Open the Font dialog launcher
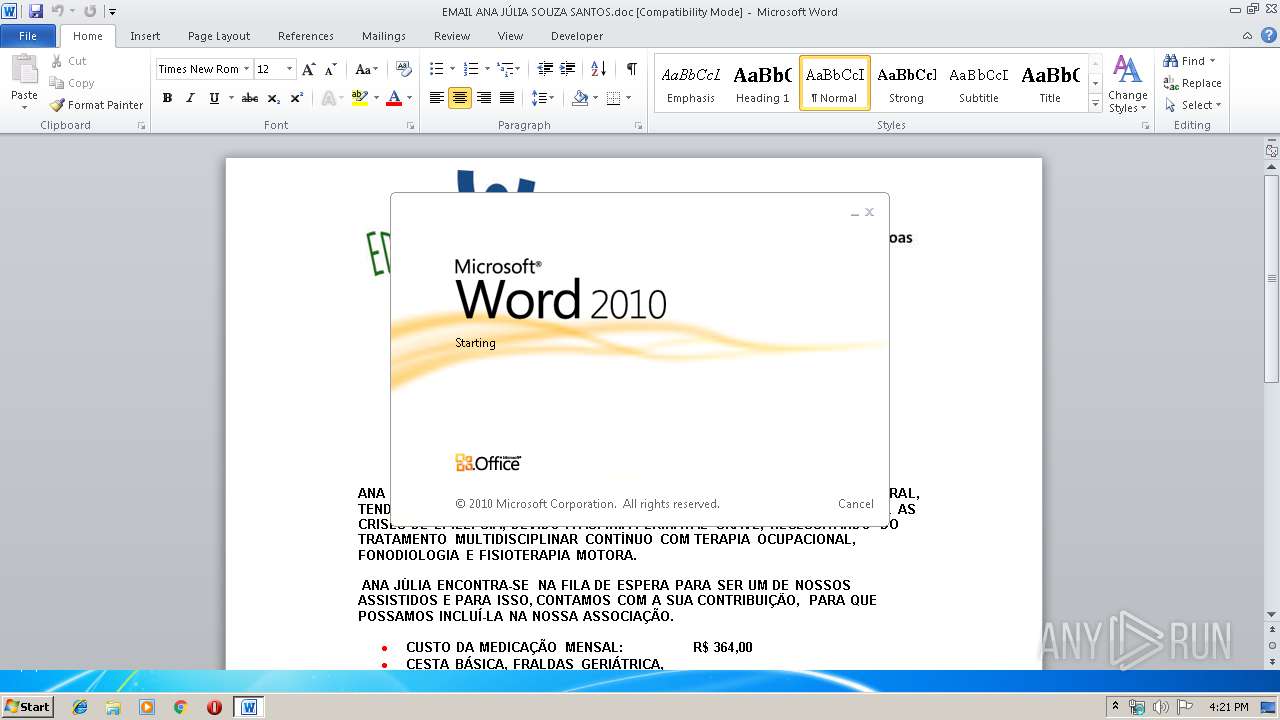Screen dimensions: 1280x720 (410, 126)
